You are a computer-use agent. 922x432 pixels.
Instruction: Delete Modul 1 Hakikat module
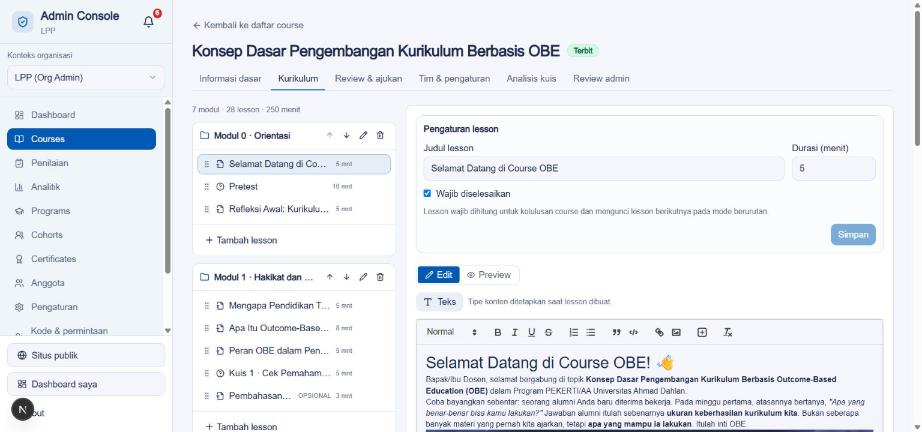click(380, 277)
